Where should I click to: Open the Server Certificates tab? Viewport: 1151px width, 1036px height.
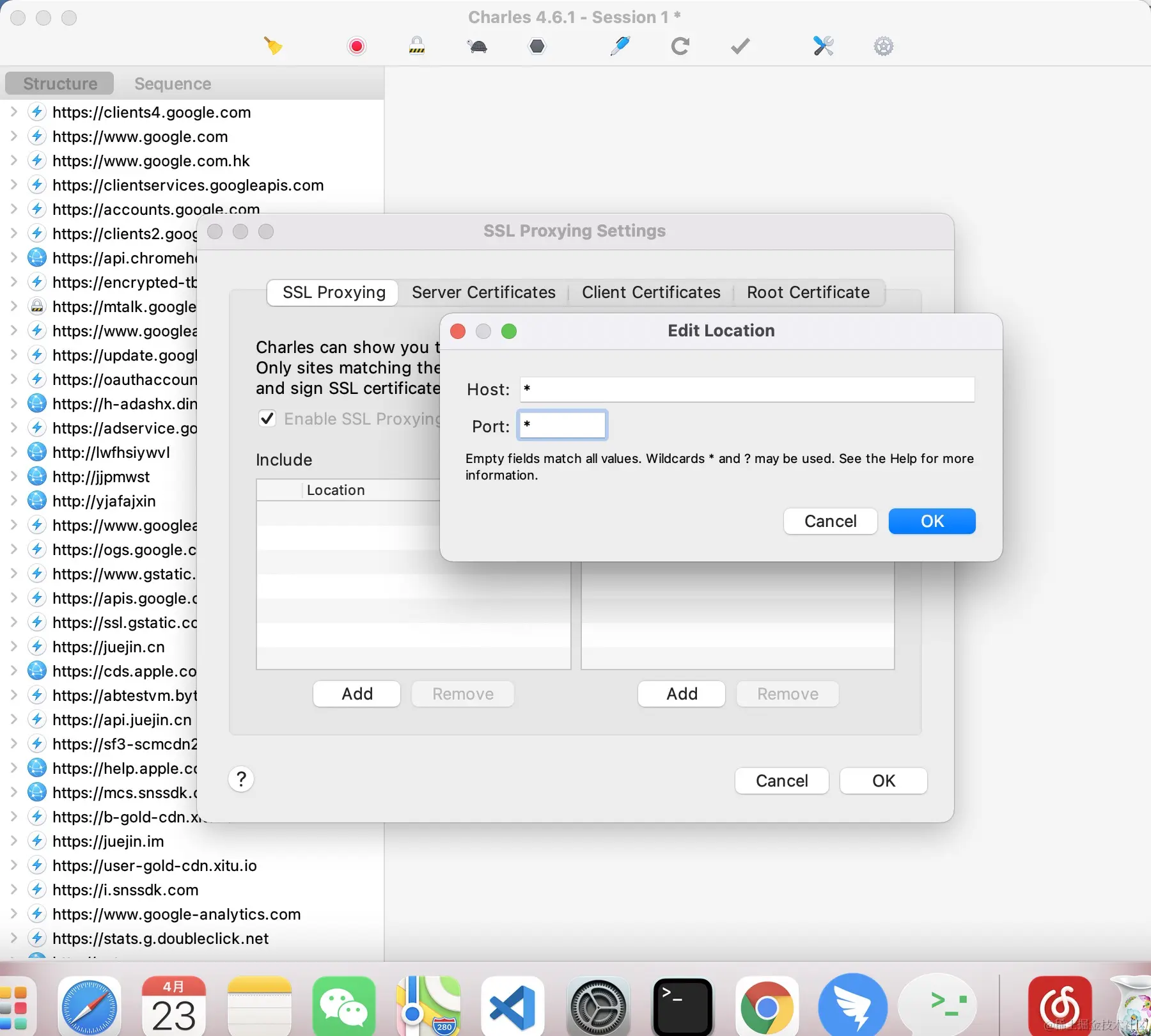[483, 292]
